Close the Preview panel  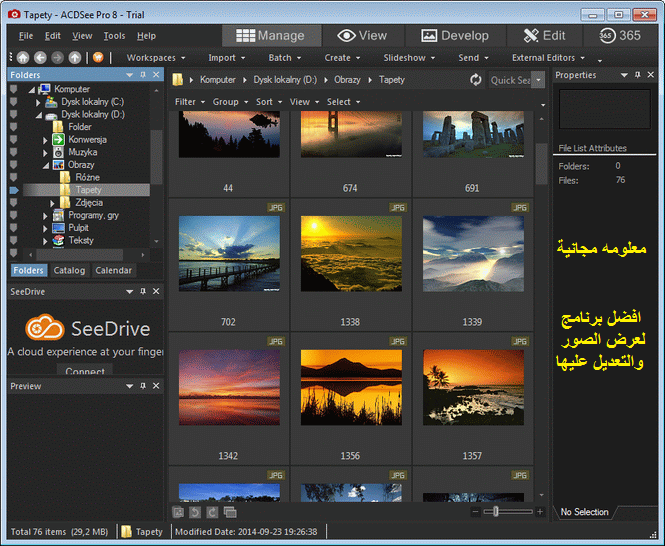pos(156,386)
